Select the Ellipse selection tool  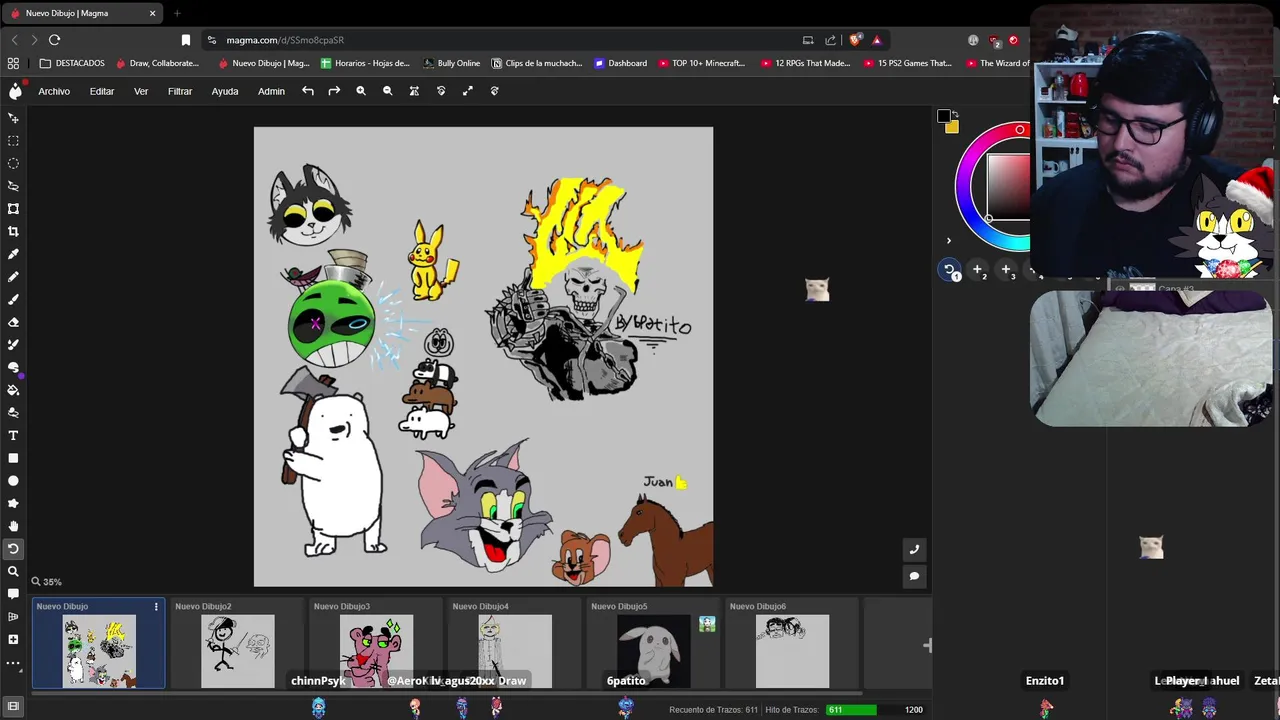point(13,163)
